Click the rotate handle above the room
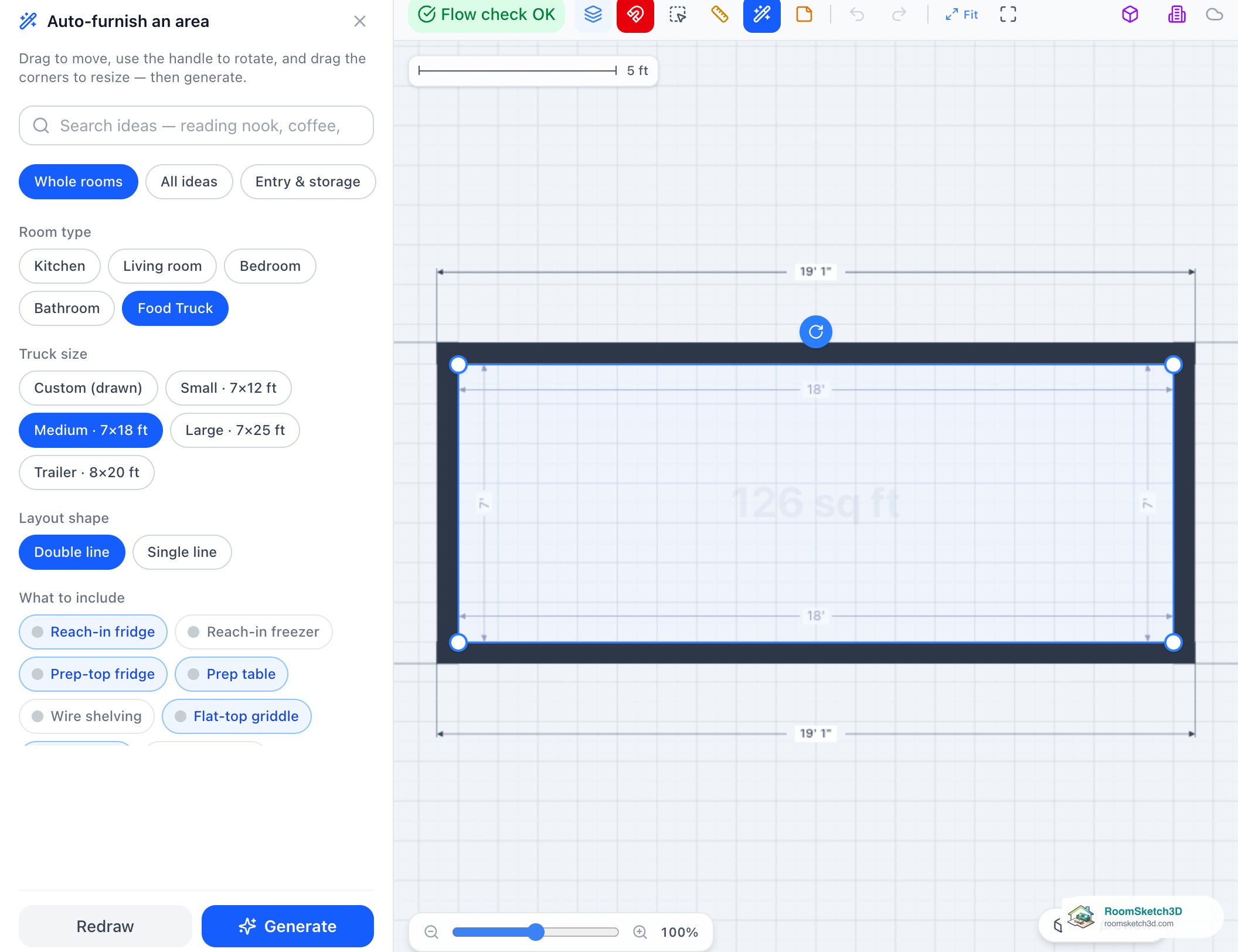Screen dimensions: 1238x952 (x=816, y=332)
